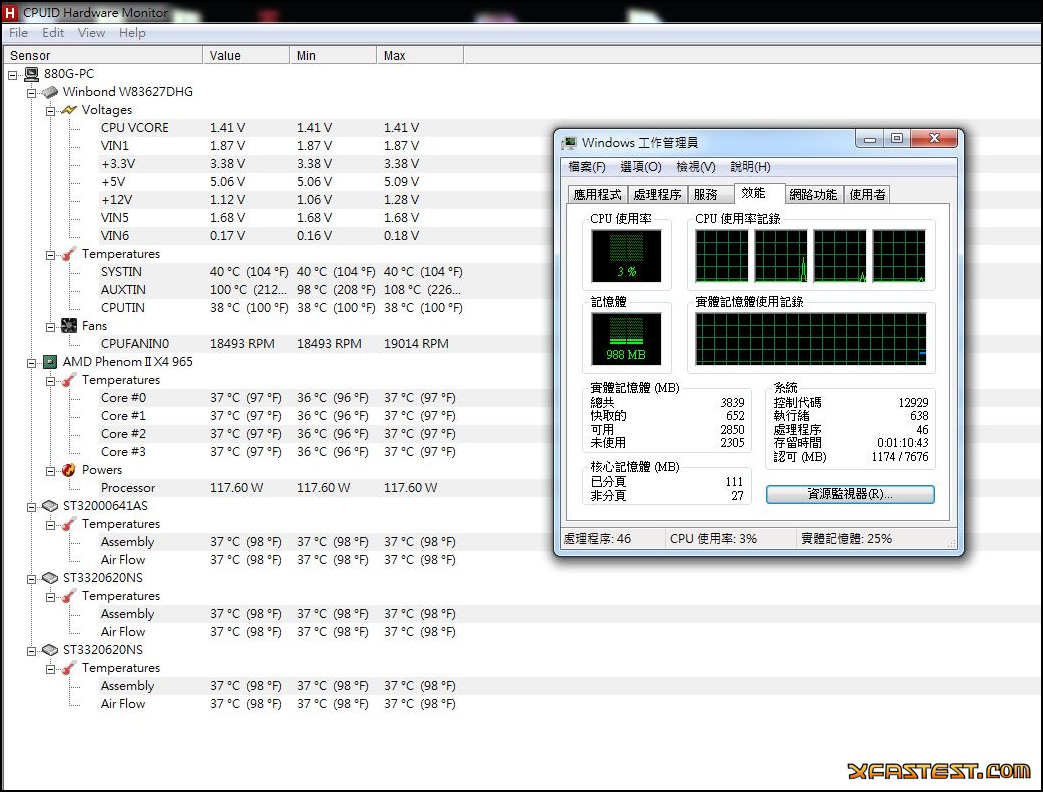1043x792 pixels.
Task: Click the Value column header
Action: pyautogui.click(x=246, y=55)
